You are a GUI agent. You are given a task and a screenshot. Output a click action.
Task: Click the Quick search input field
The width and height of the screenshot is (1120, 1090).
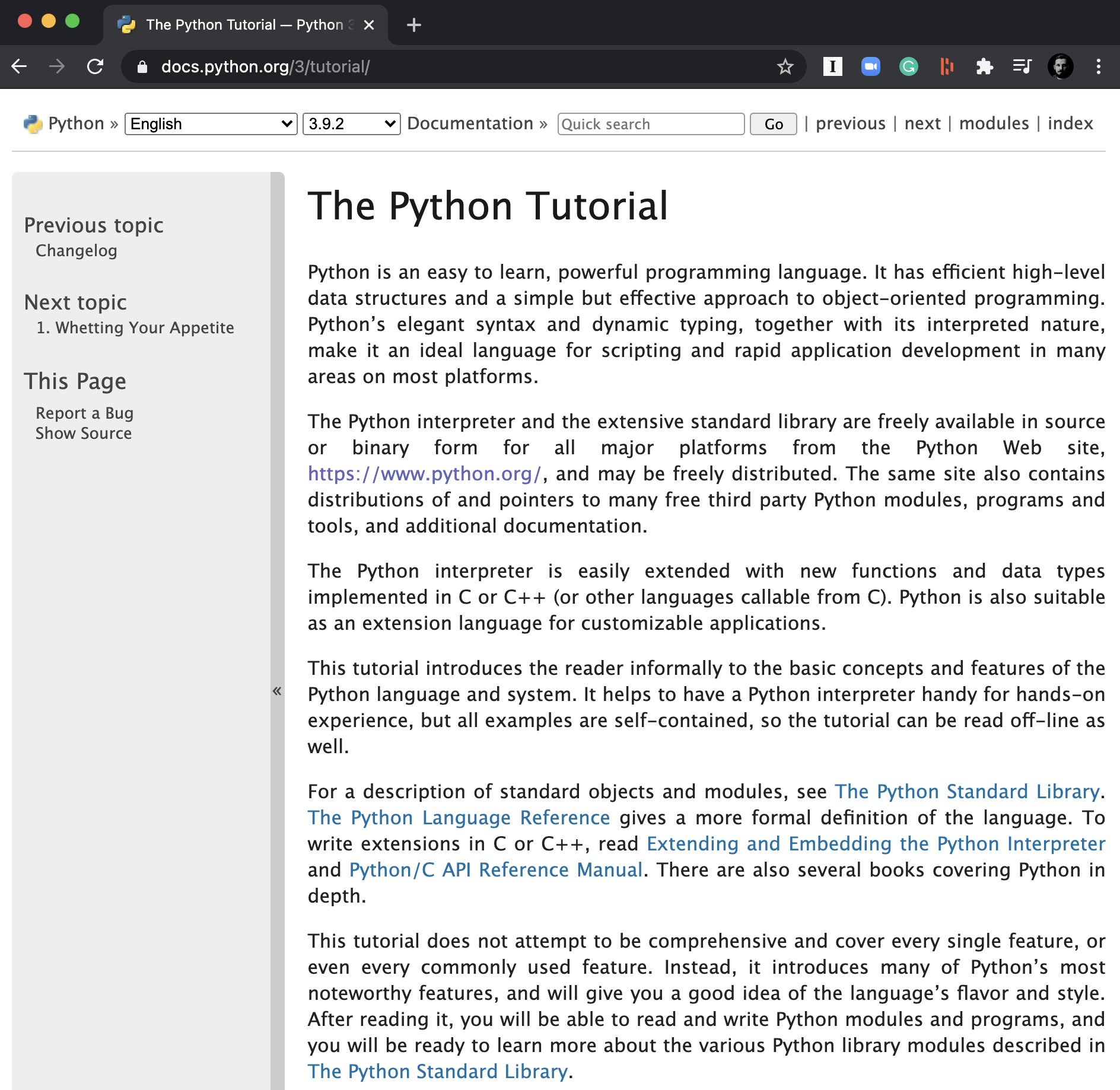pyautogui.click(x=651, y=124)
